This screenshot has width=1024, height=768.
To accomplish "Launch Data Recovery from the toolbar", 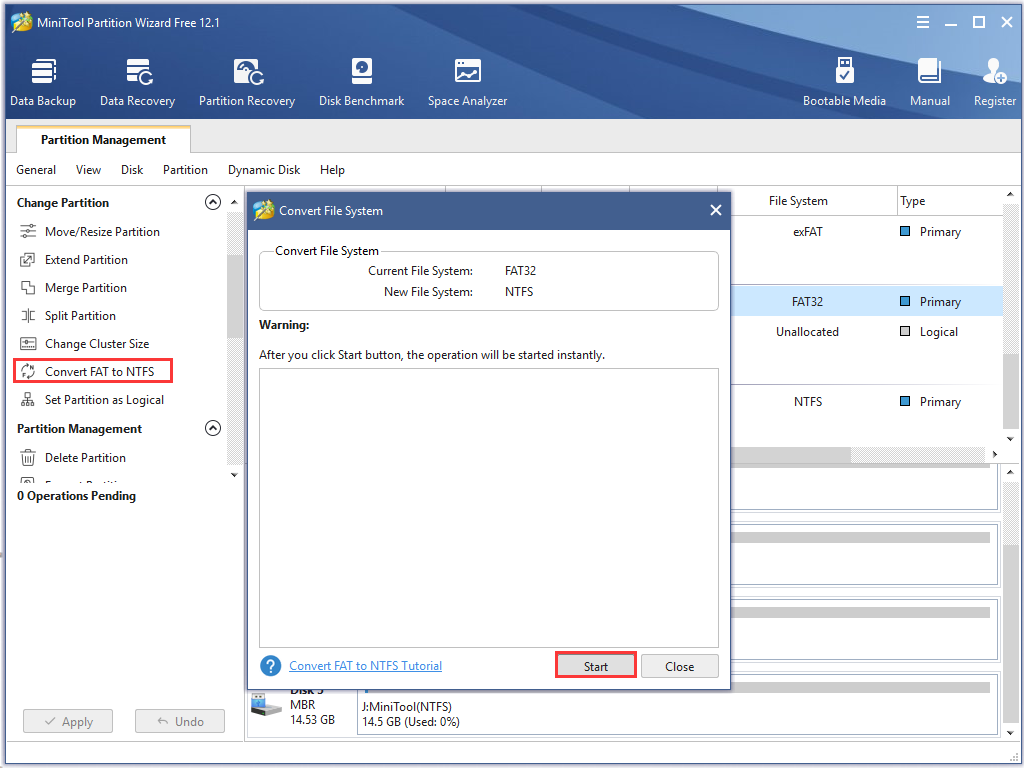I will 137,82.
